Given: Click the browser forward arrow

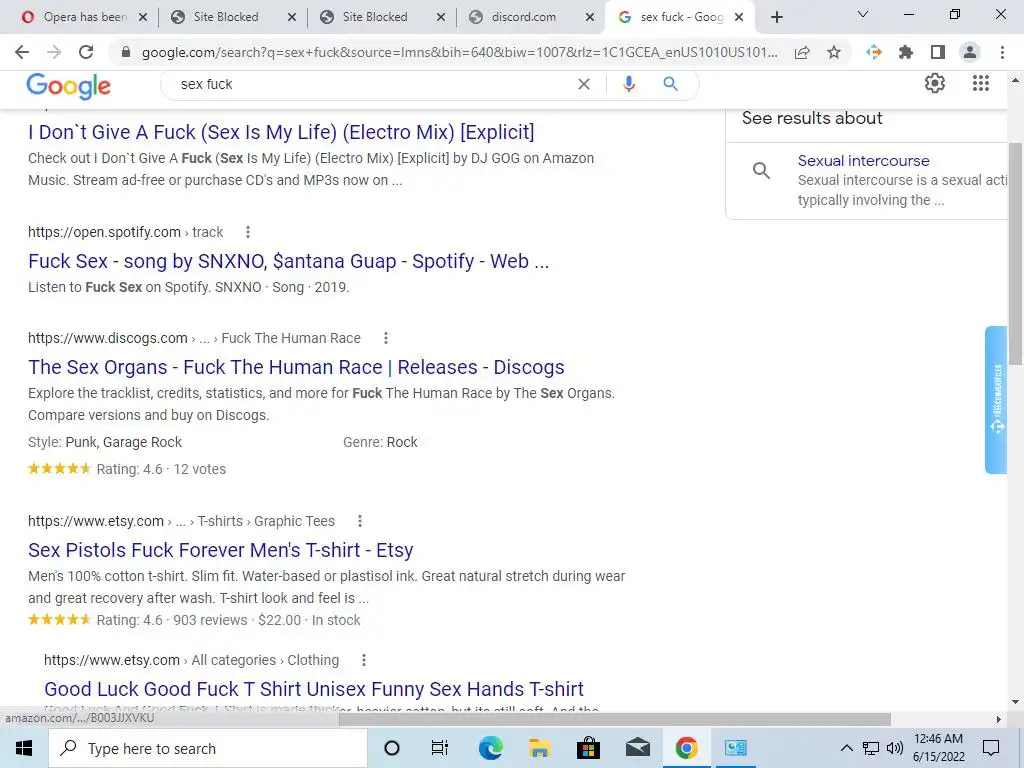Looking at the screenshot, I should [x=54, y=52].
